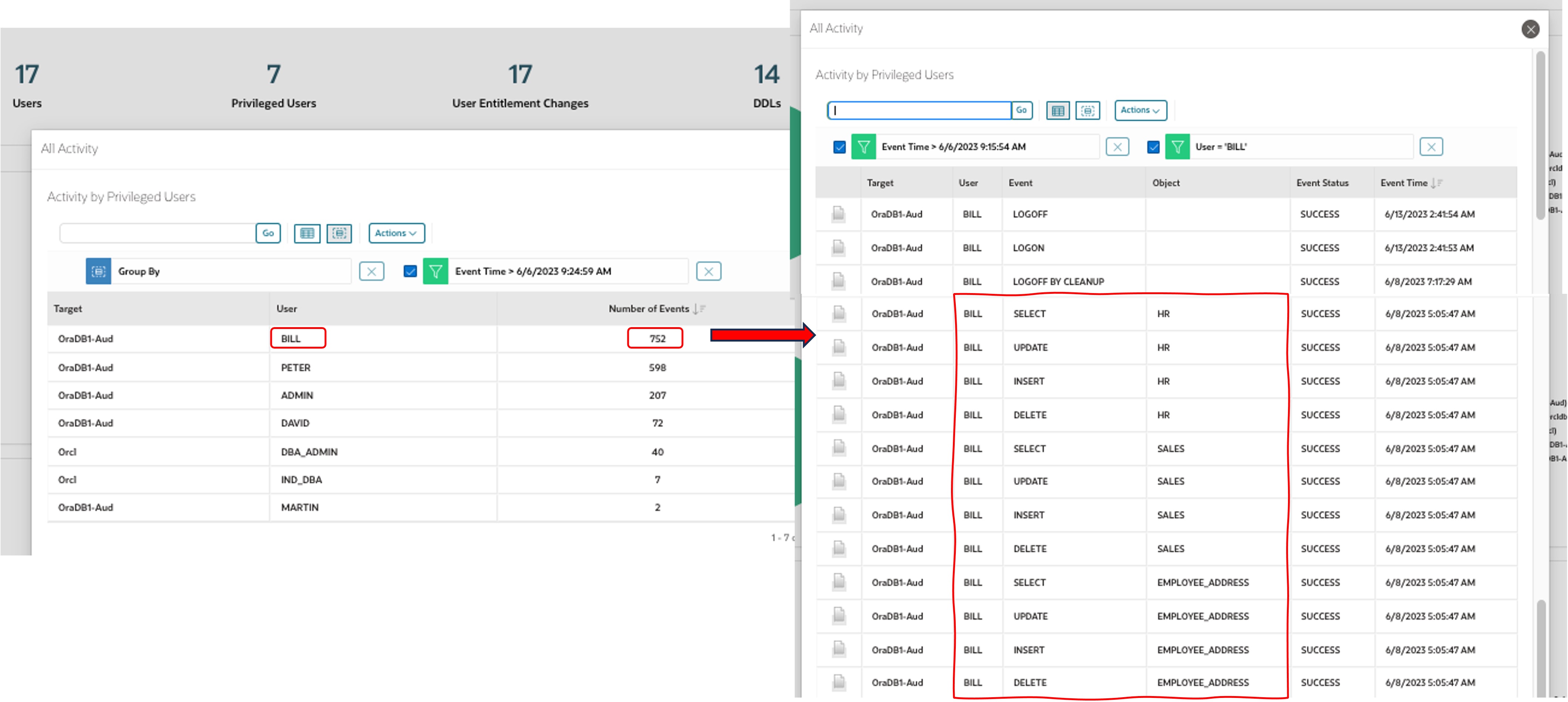This screenshot has height=702, width=1568.
Task: Open the Actions dropdown in right panel
Action: click(x=1140, y=110)
